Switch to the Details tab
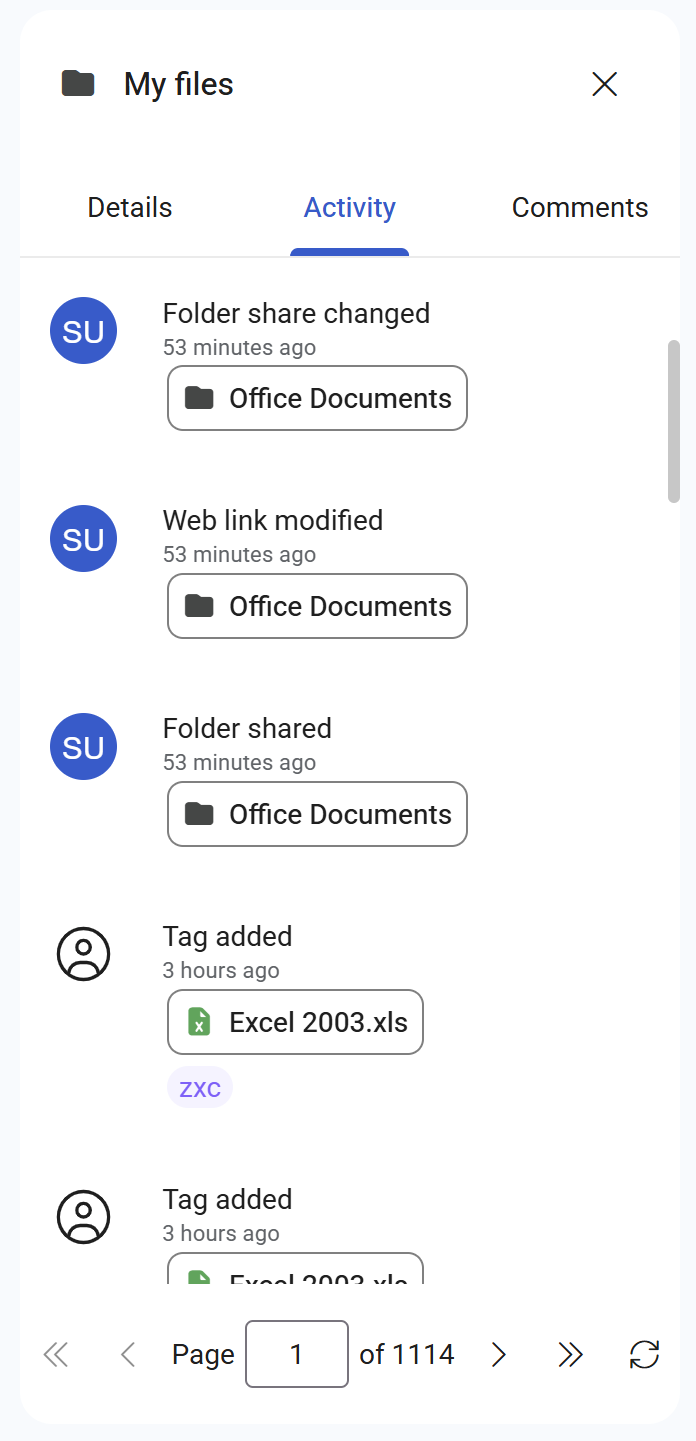The height and width of the screenshot is (1441, 696). pos(130,208)
